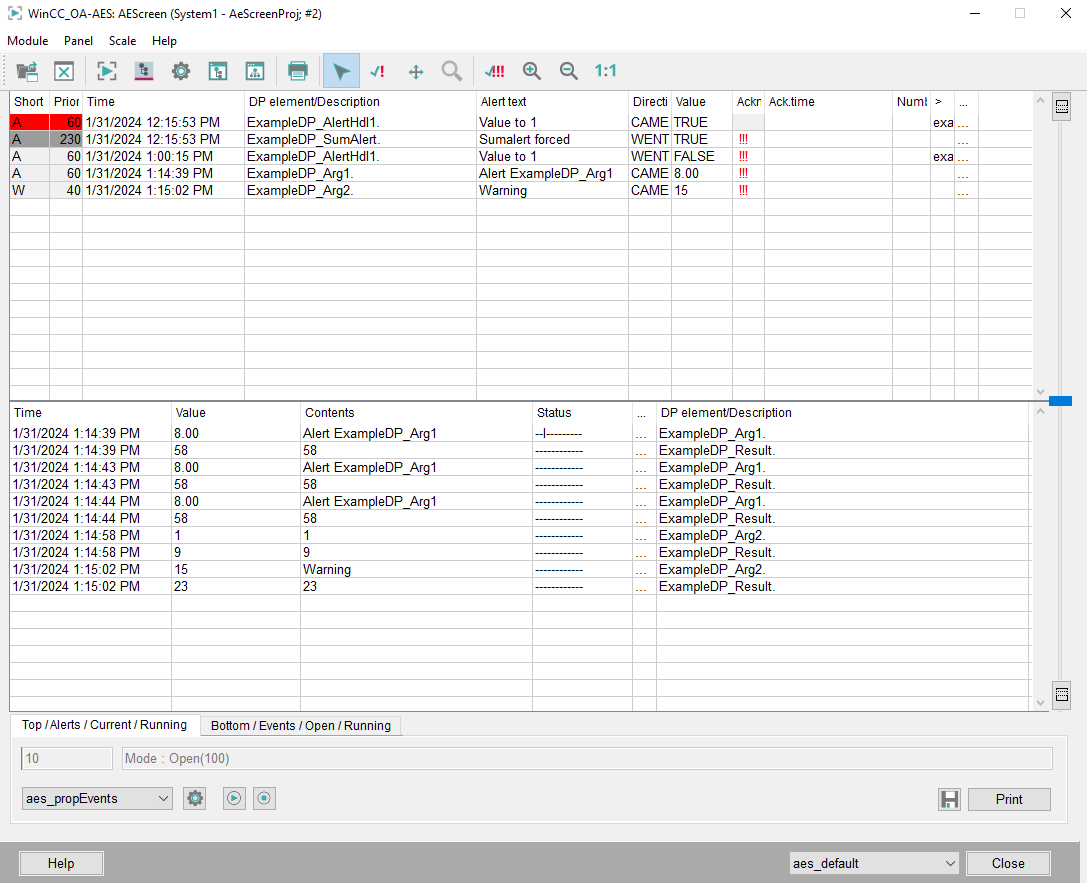Select the pan move tool icon

pos(416,71)
